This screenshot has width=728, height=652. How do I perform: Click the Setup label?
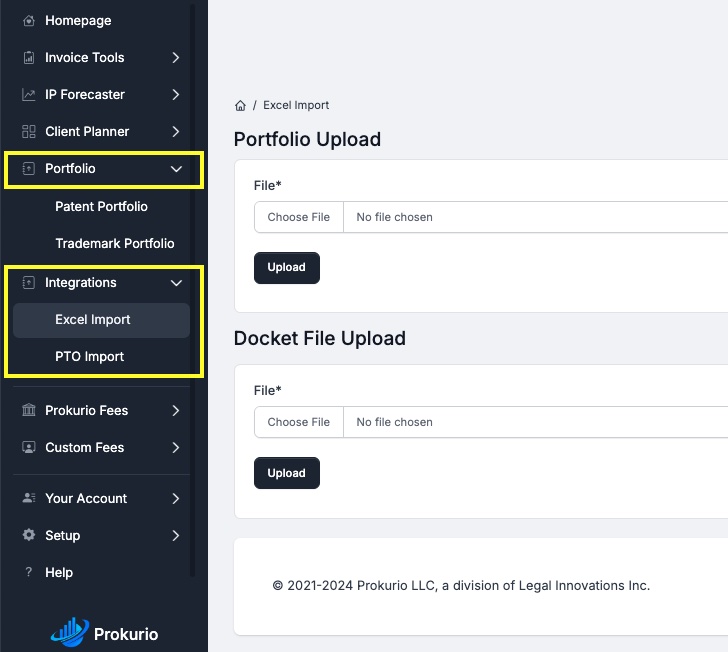point(63,535)
